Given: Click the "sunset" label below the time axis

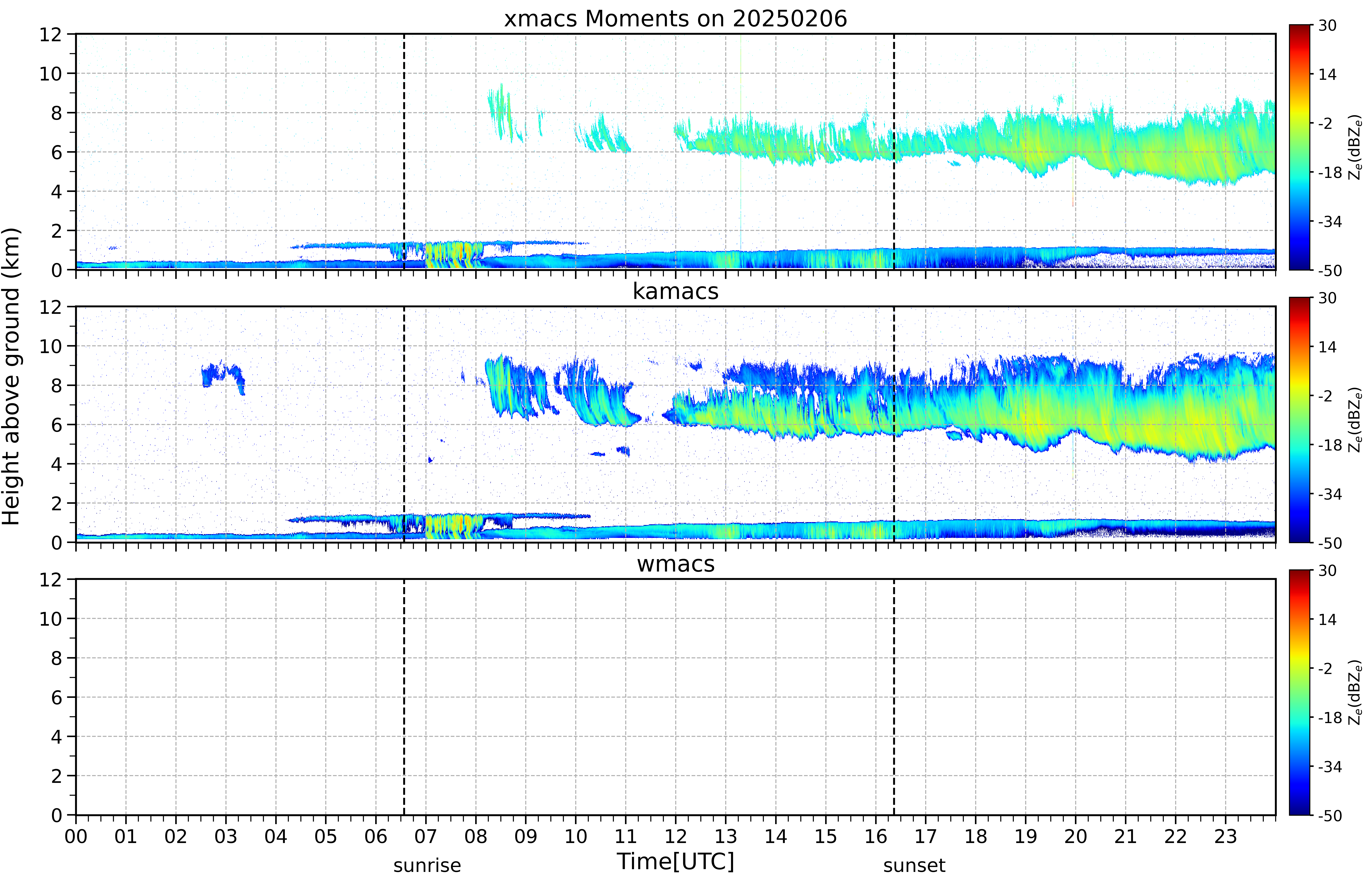Looking at the screenshot, I should [x=914, y=865].
